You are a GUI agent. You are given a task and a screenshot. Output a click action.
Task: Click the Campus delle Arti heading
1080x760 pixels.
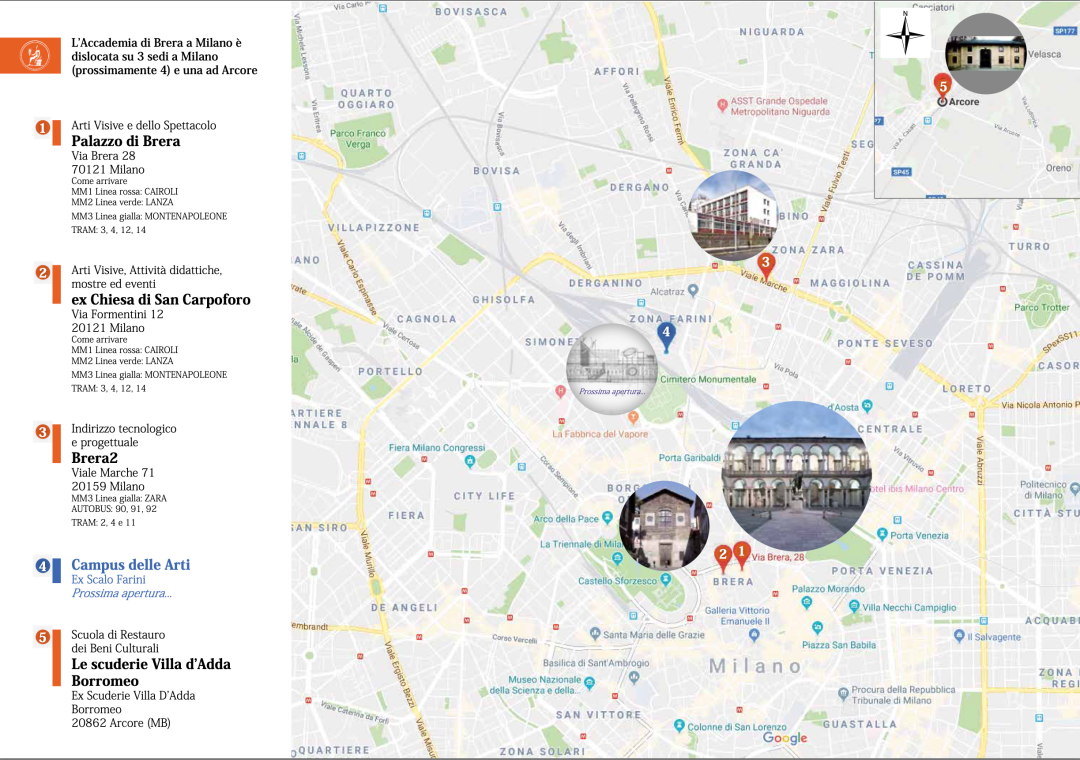(131, 564)
